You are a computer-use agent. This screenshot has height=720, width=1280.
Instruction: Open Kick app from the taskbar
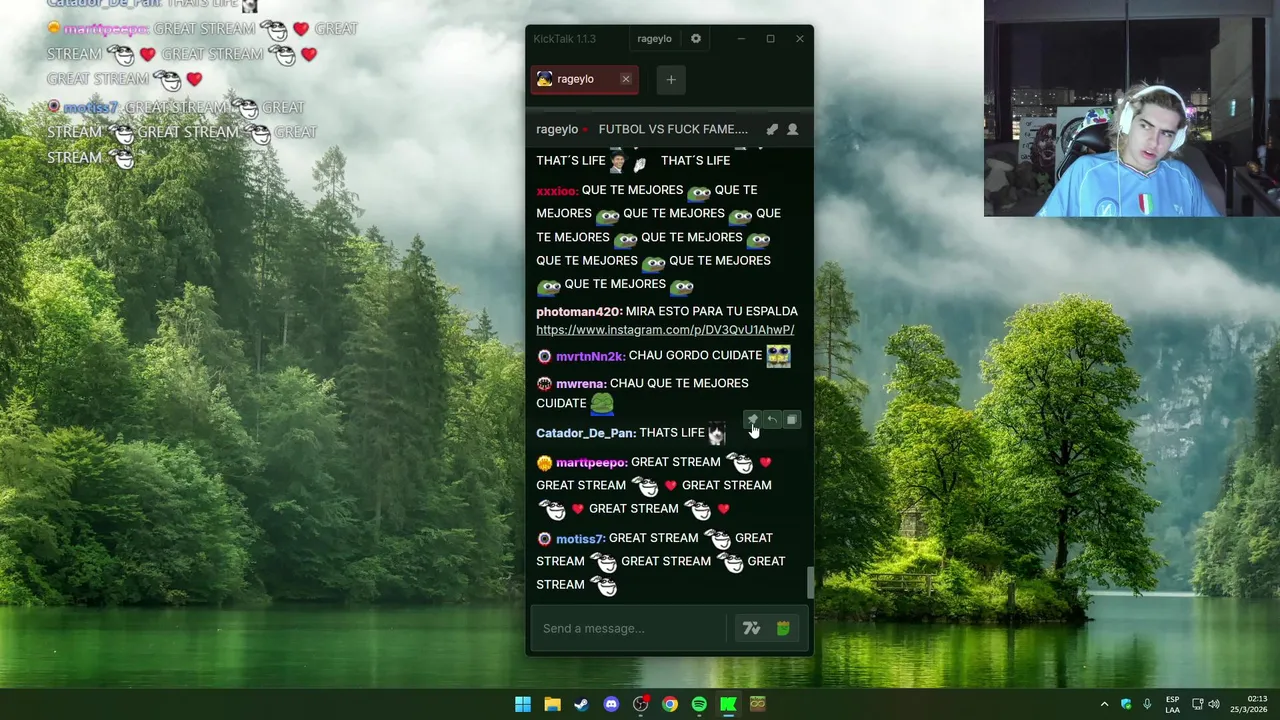[x=728, y=704]
